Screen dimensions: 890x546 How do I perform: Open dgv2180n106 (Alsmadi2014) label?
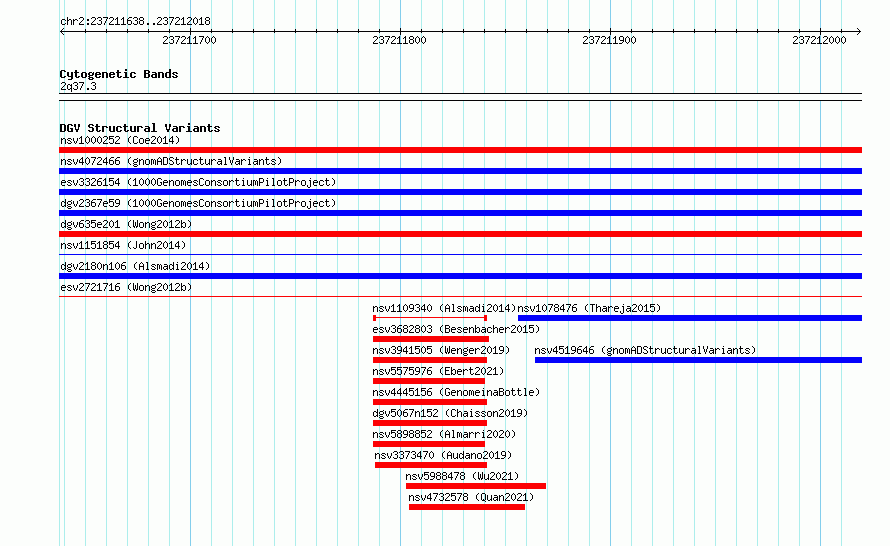(x=135, y=266)
